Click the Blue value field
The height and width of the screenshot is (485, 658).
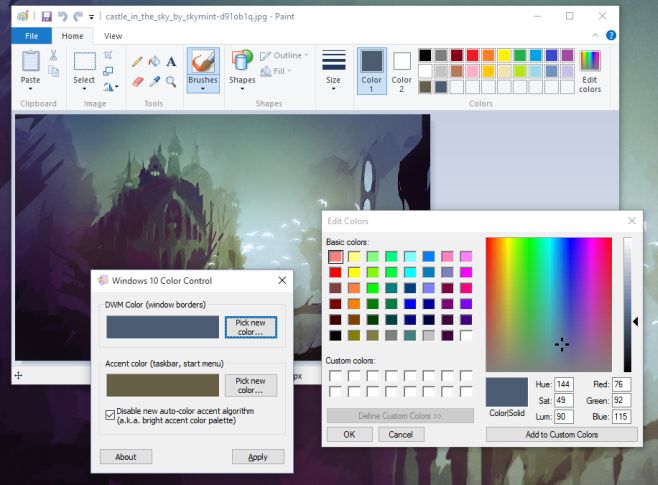tap(621, 417)
